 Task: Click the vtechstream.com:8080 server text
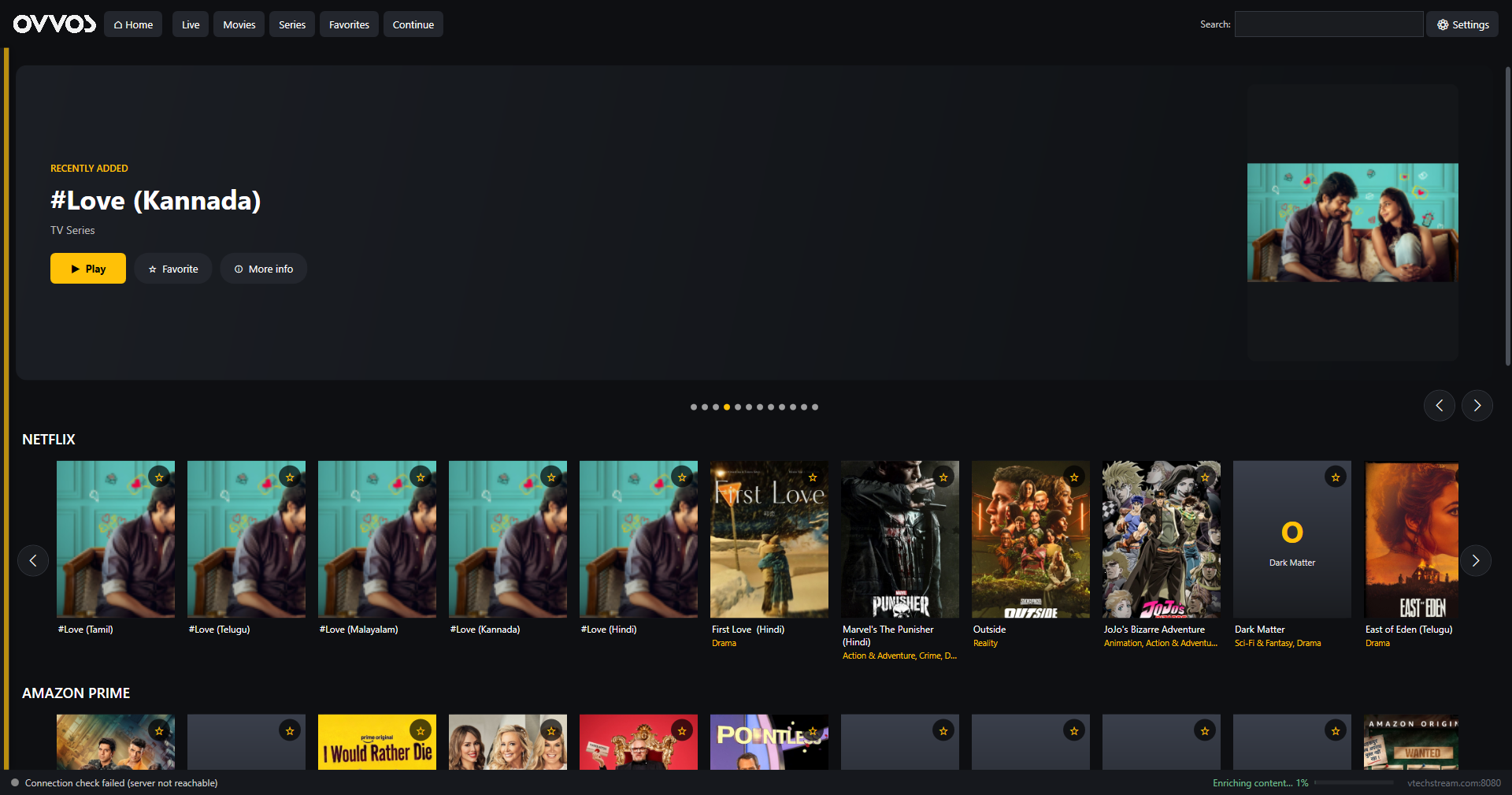click(x=1454, y=782)
